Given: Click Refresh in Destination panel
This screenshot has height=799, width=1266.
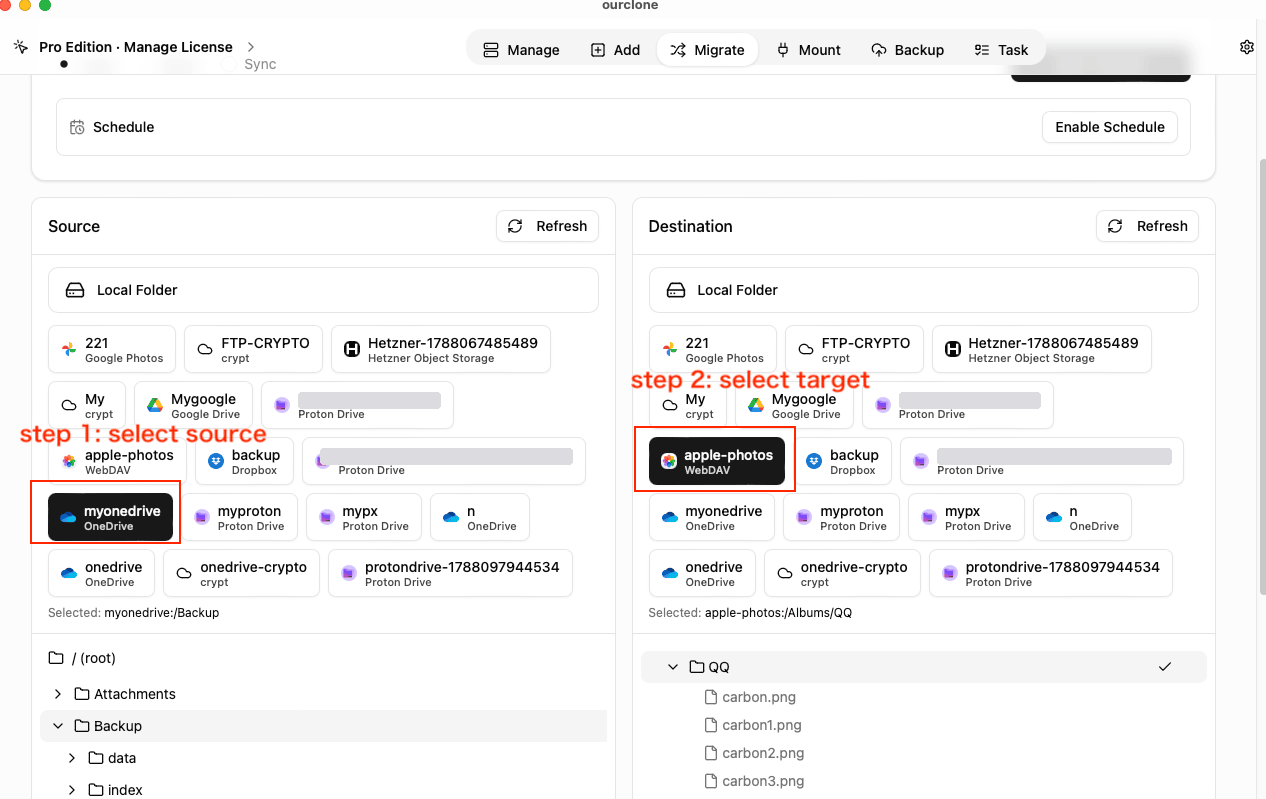Looking at the screenshot, I should point(1148,226).
